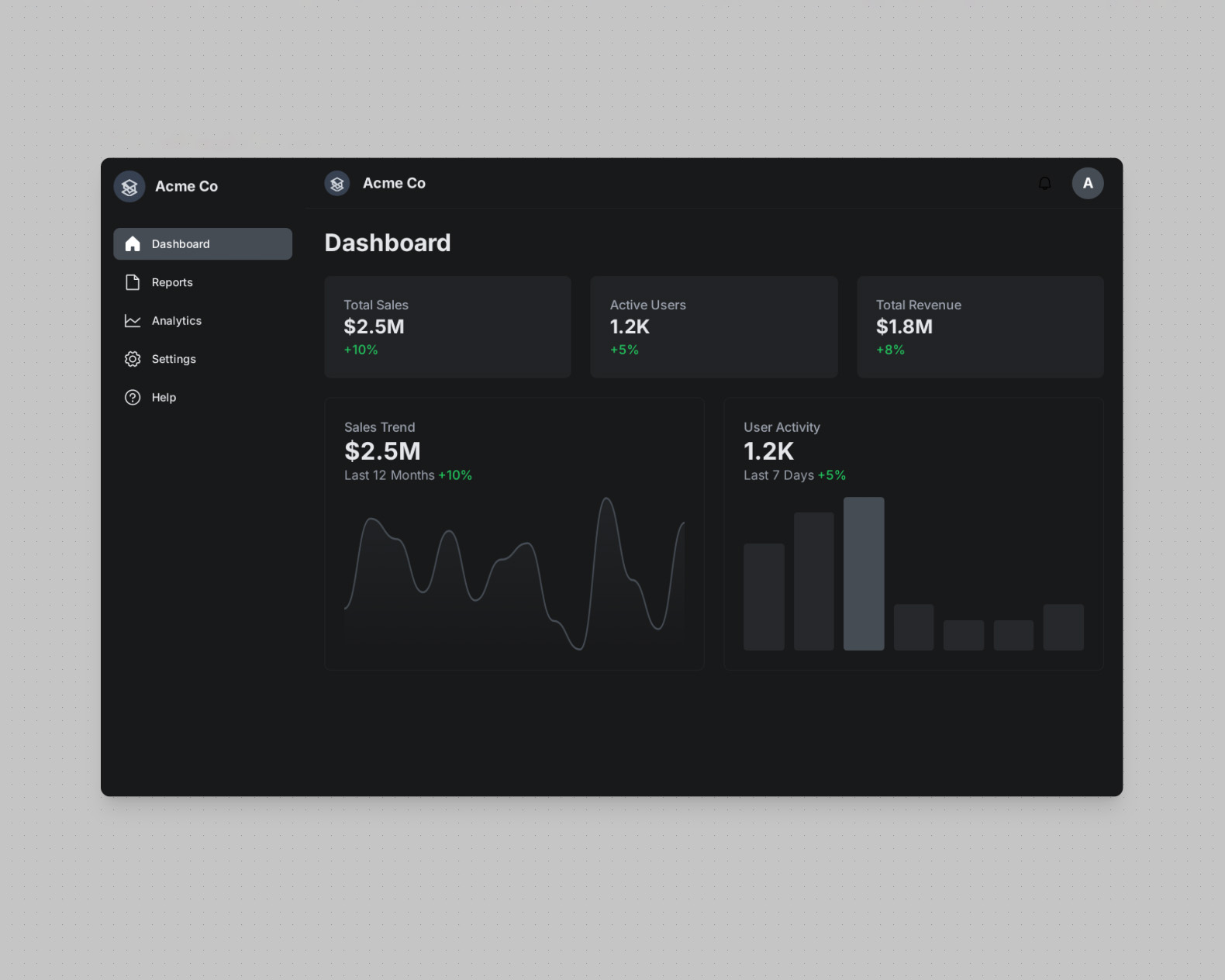This screenshot has width=1225, height=980.
Task: Click the Acme Co text in top header
Action: tap(394, 183)
